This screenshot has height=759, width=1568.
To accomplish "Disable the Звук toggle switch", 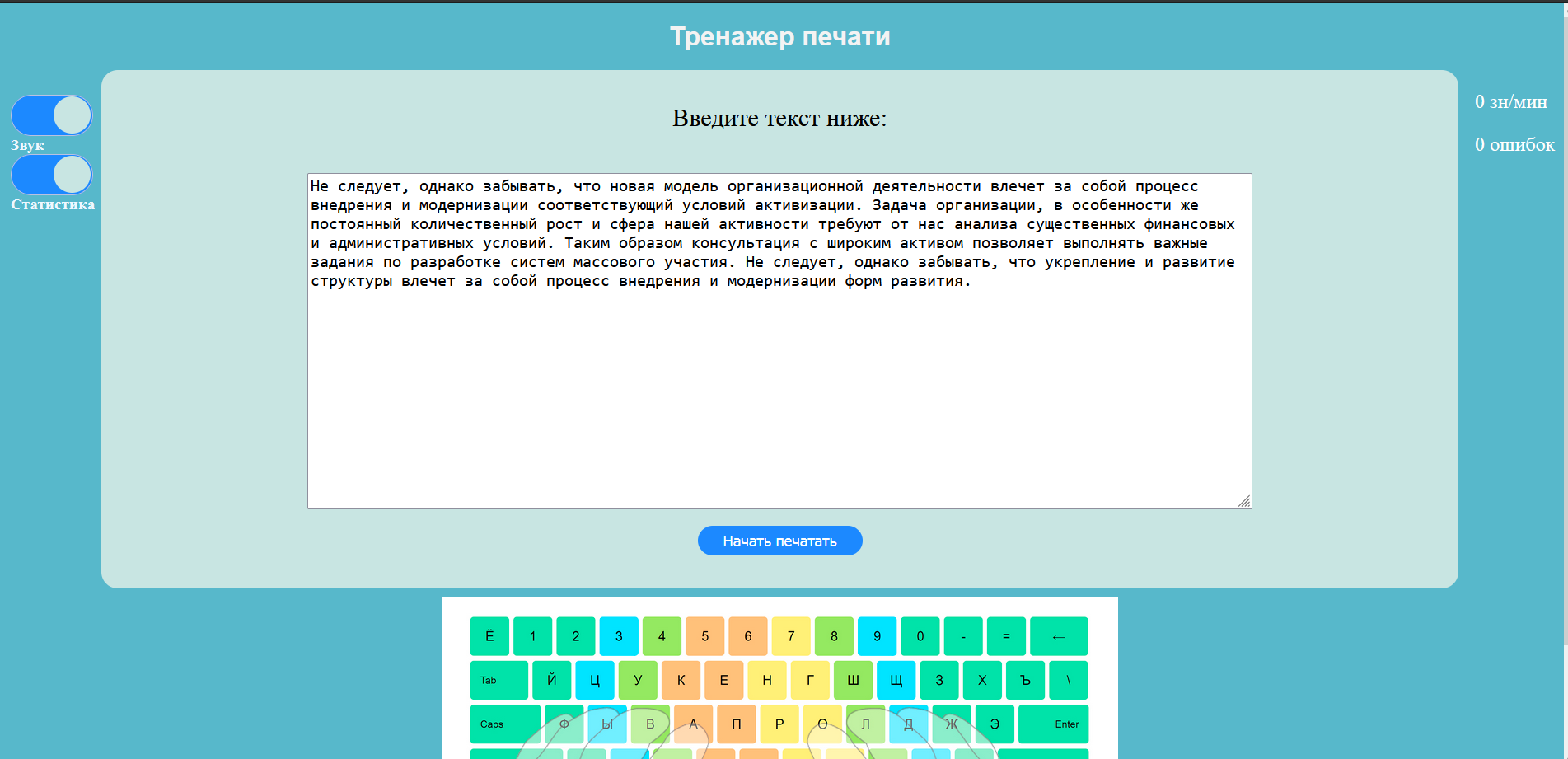I will point(51,115).
